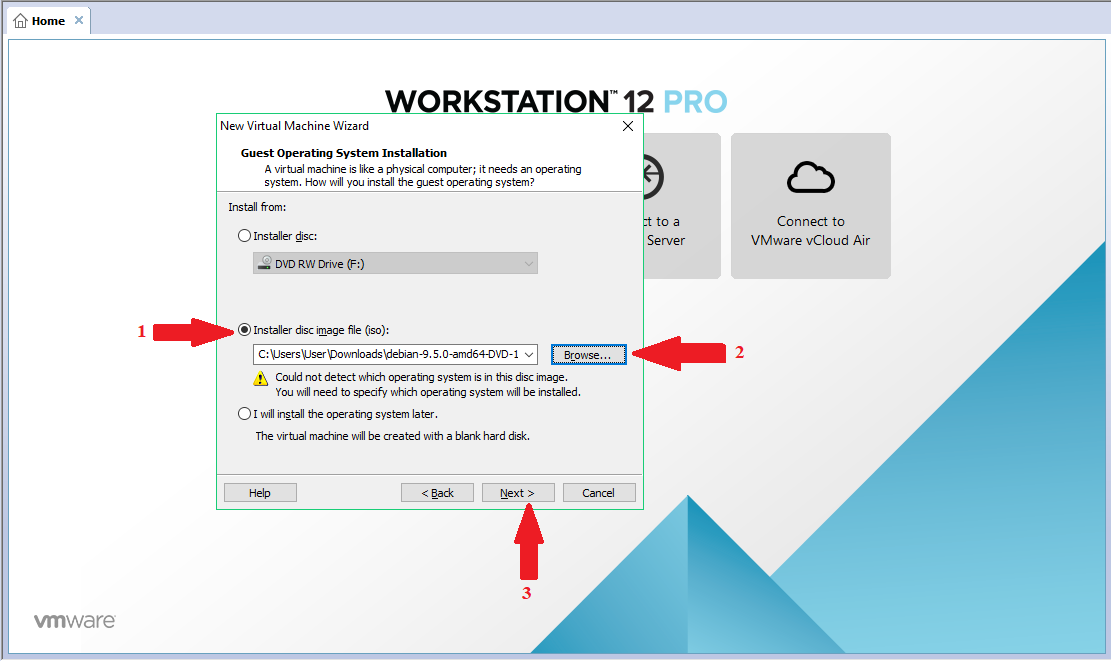1111x661 pixels.
Task: Click 'Could not detect which operating system' text
Action: click(421, 378)
